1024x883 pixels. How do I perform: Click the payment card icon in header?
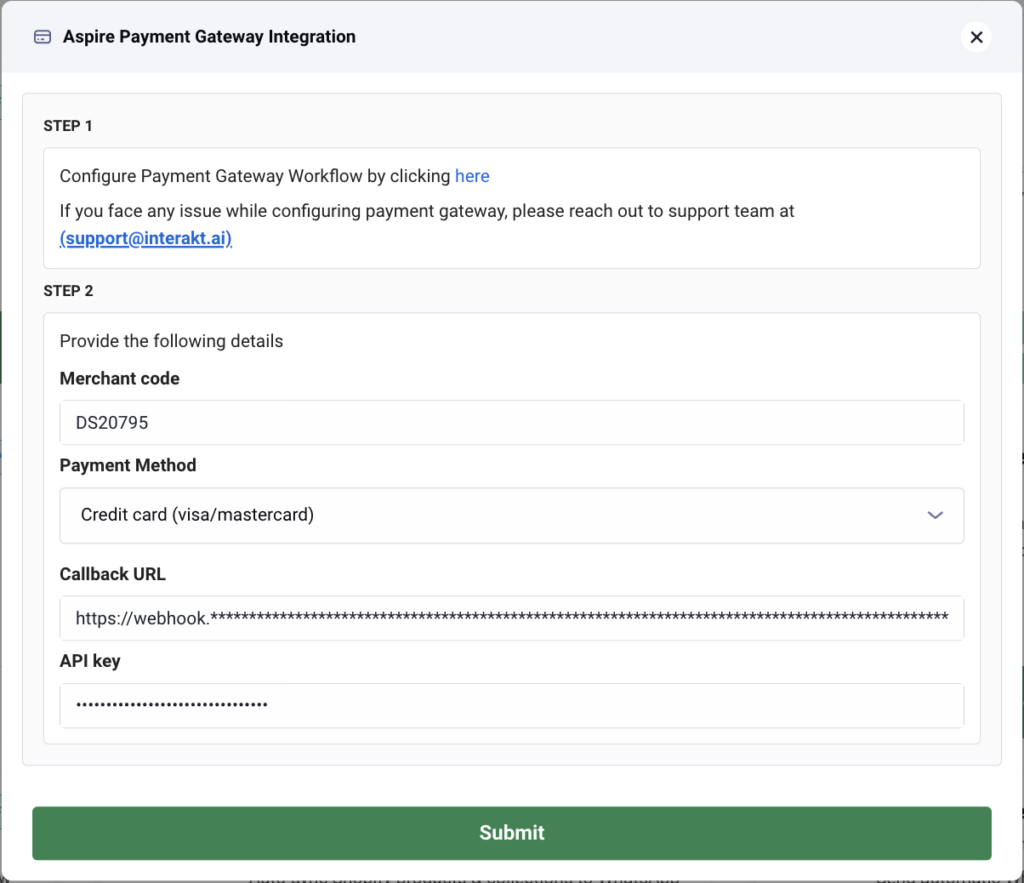click(42, 37)
